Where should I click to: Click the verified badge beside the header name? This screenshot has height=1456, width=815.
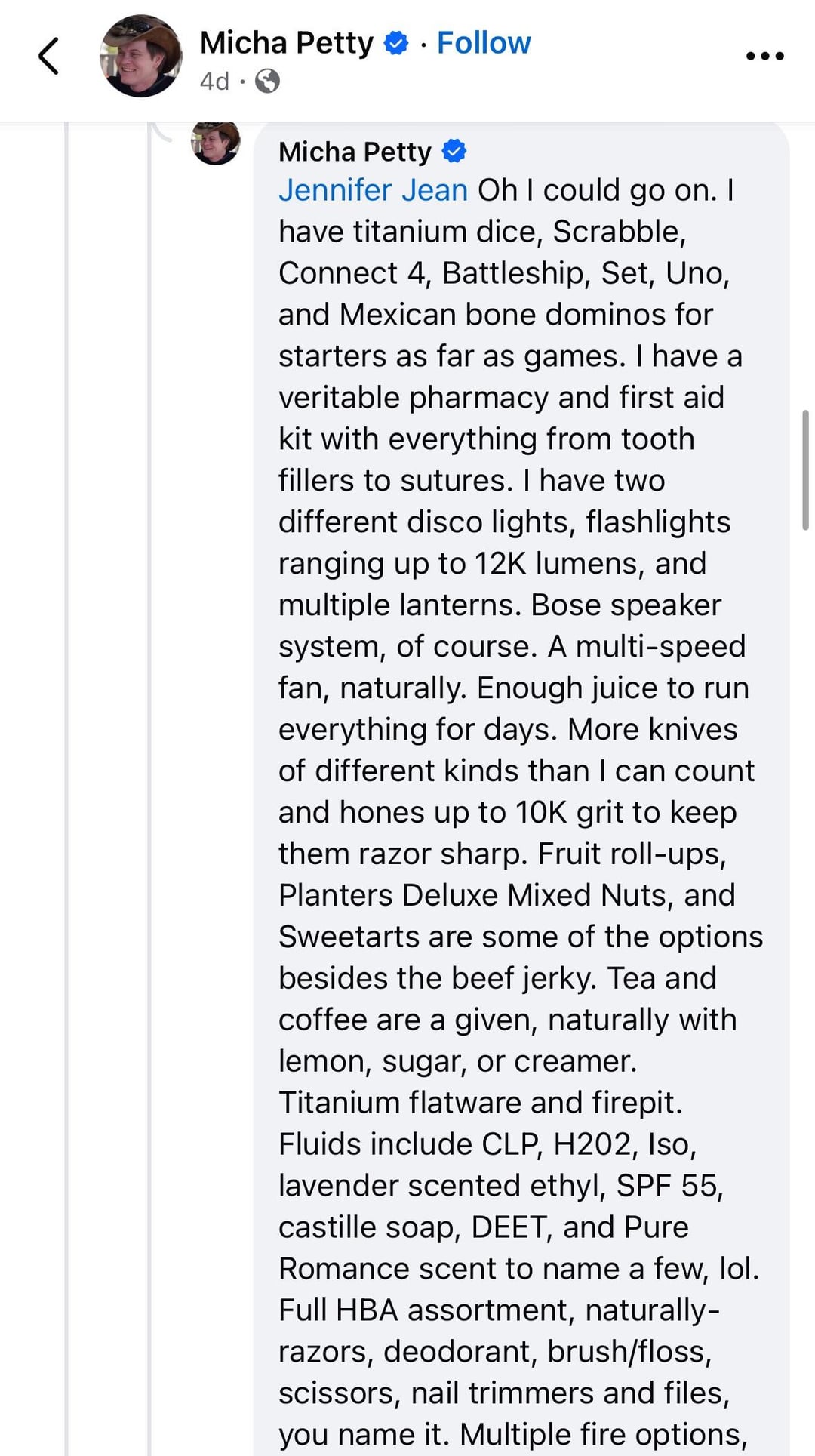click(396, 43)
